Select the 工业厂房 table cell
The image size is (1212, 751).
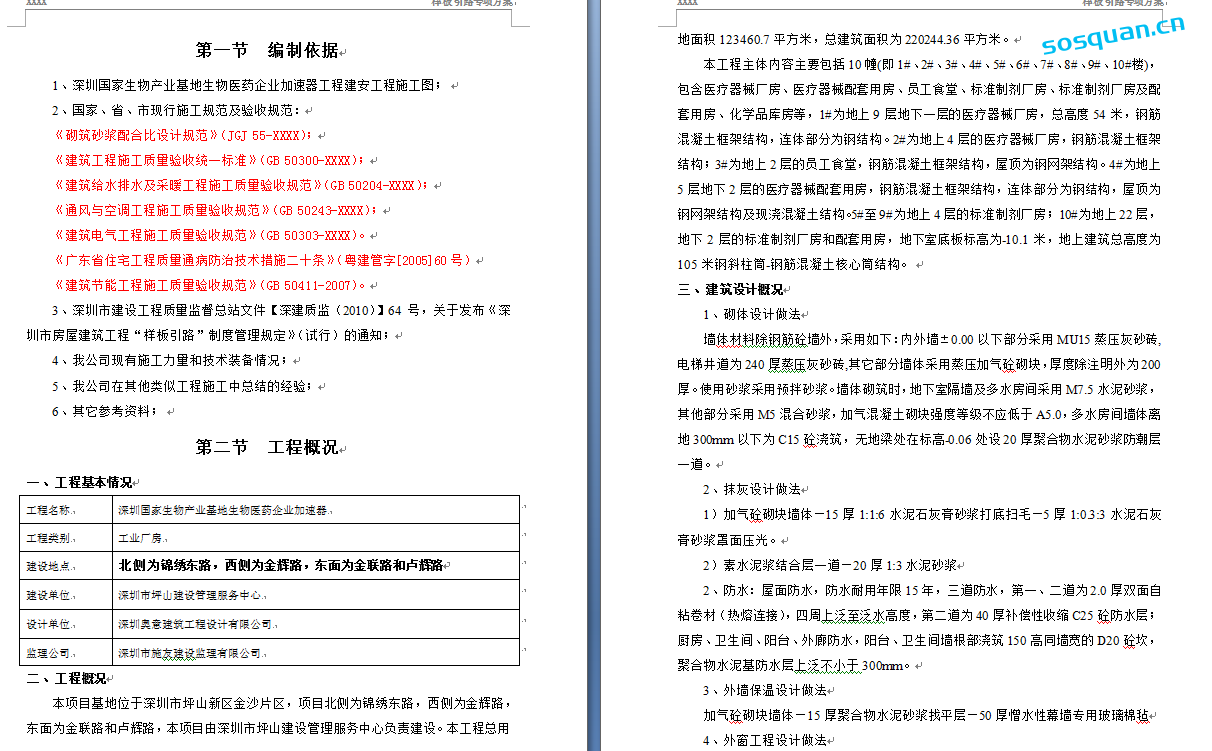tap(140, 538)
